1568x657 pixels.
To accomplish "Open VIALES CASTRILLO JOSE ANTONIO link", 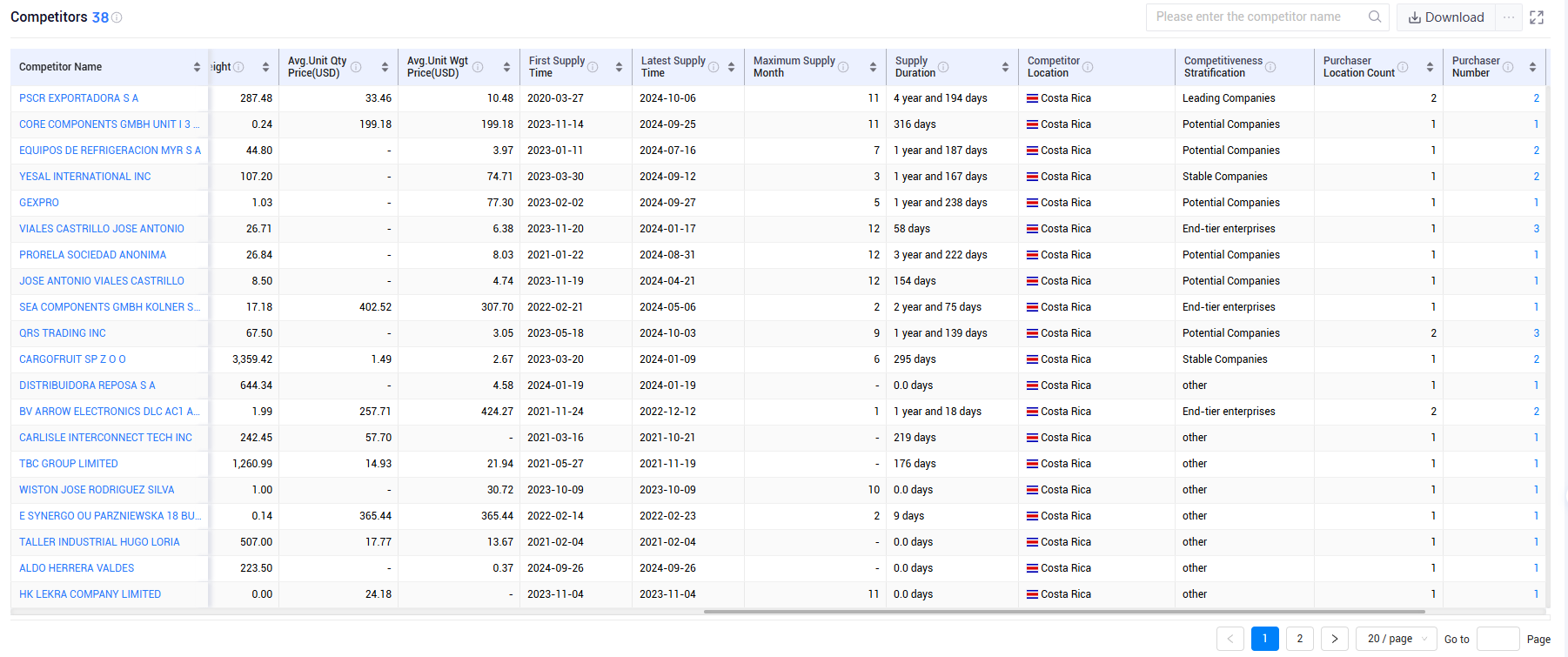I will click(102, 229).
